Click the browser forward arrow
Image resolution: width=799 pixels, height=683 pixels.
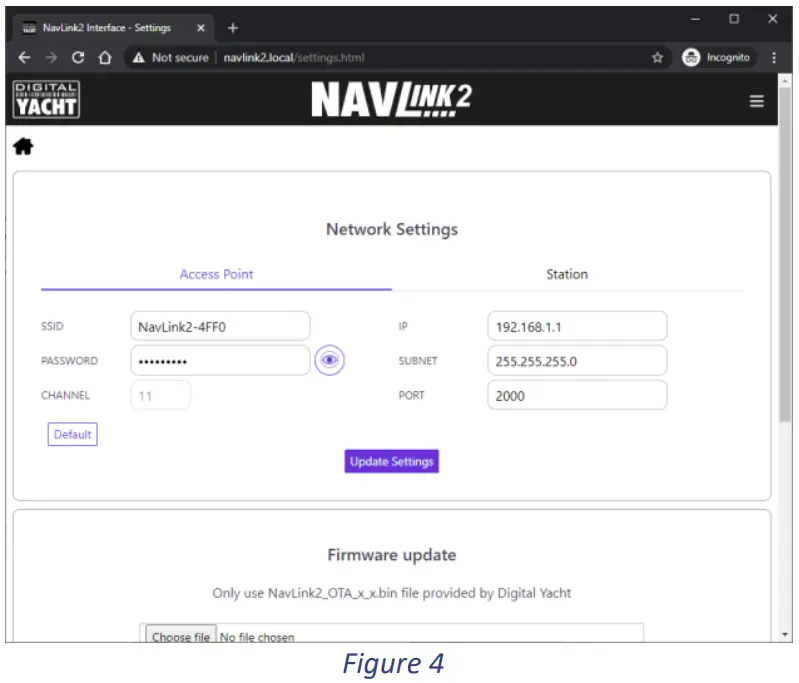click(x=51, y=58)
